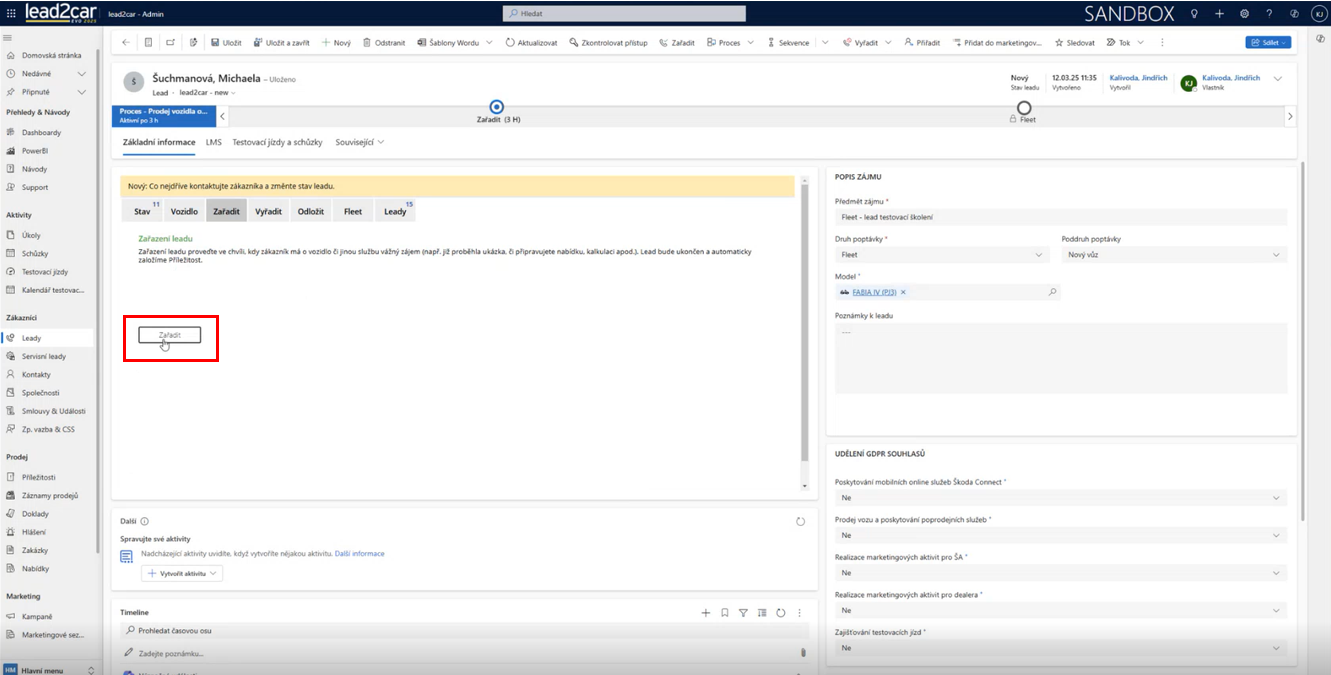The width and height of the screenshot is (1331, 675).
Task: Click the Uložit save icon in toolbar
Action: (x=215, y=43)
